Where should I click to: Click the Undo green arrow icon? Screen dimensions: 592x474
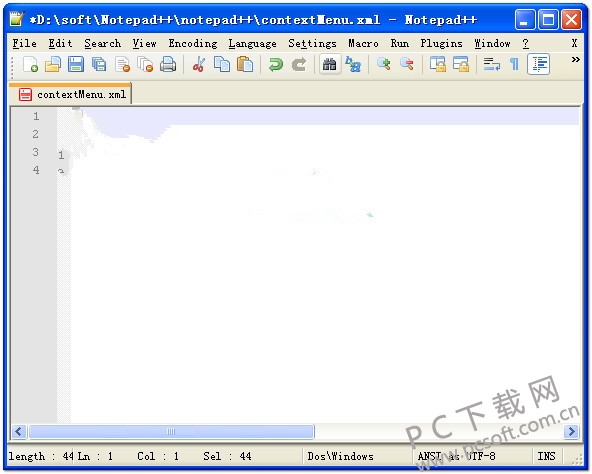pos(276,64)
